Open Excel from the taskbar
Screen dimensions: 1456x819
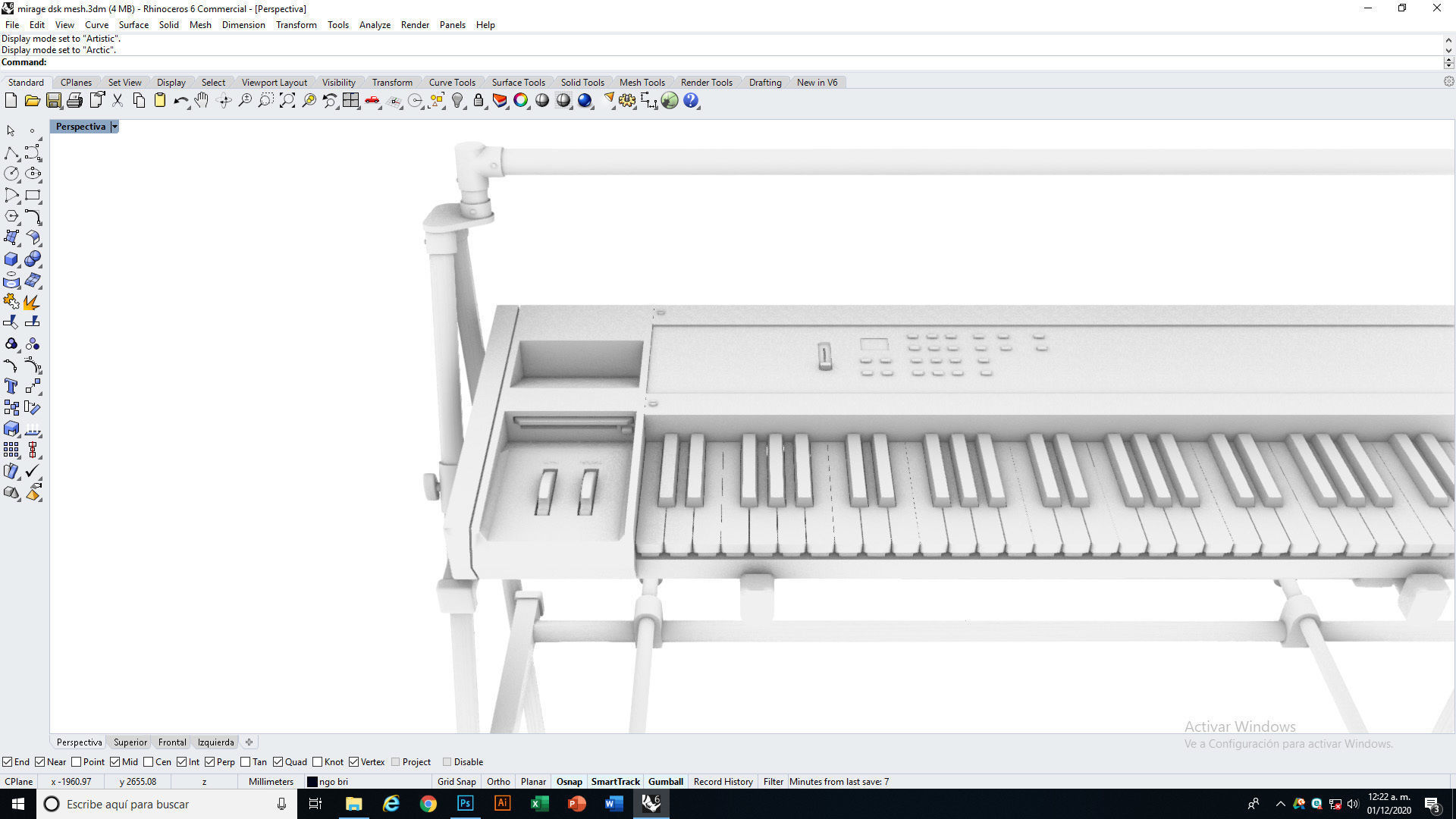coord(539,804)
